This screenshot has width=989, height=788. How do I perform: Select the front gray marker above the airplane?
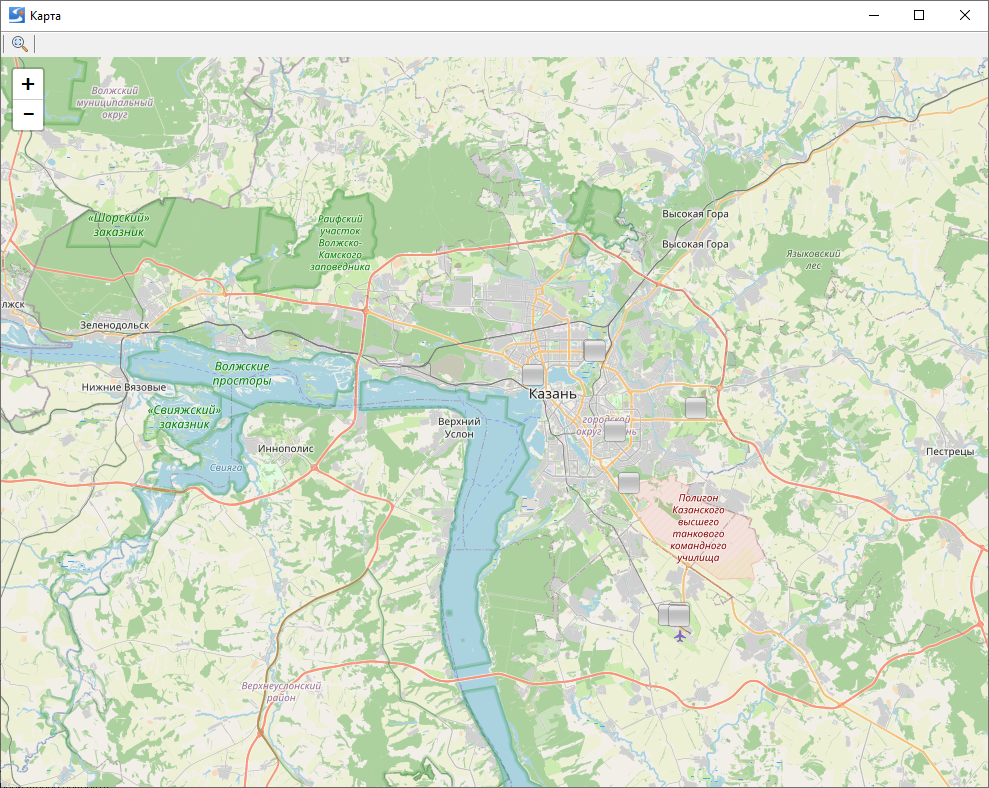[679, 615]
